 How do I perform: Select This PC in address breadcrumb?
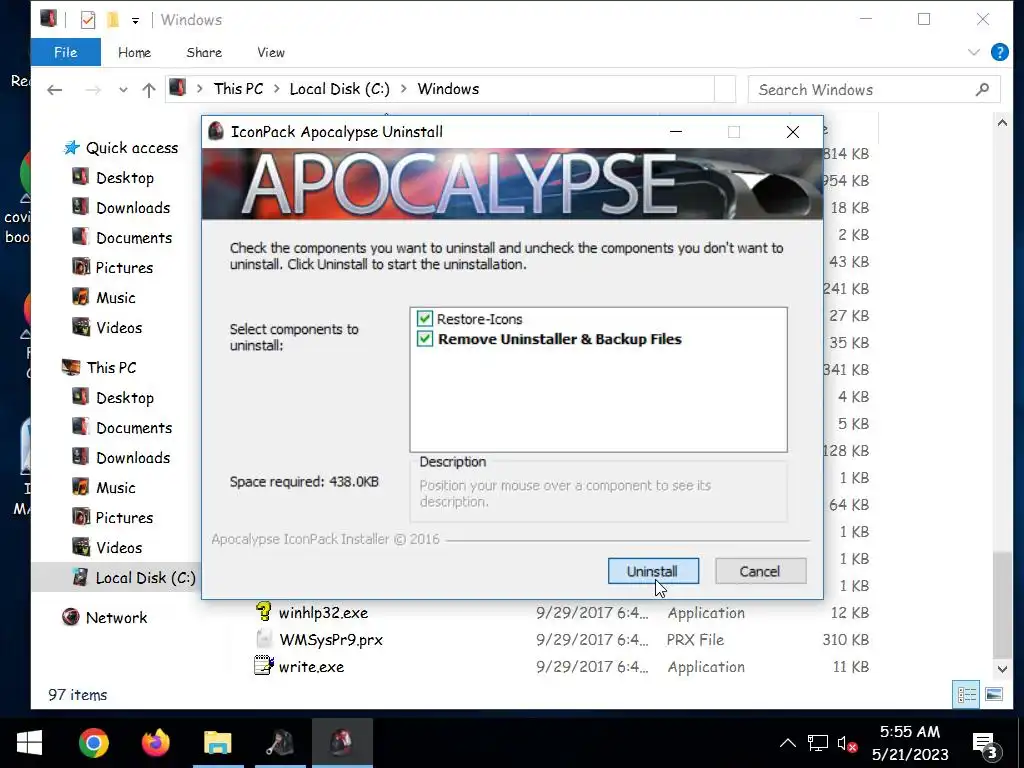tap(238, 89)
